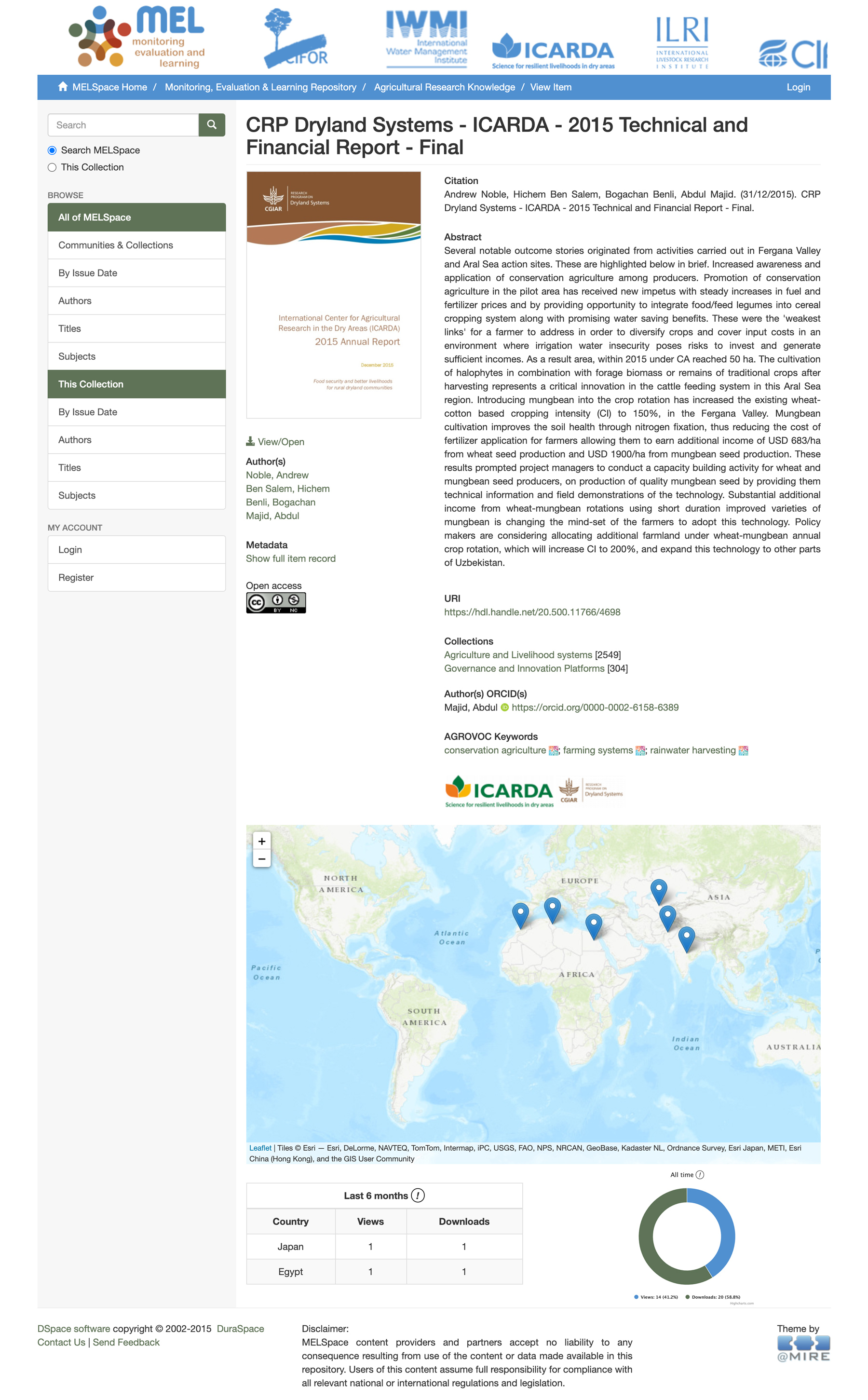Open the CIFOR logo in the header
The image size is (868, 1400).
click(295, 38)
